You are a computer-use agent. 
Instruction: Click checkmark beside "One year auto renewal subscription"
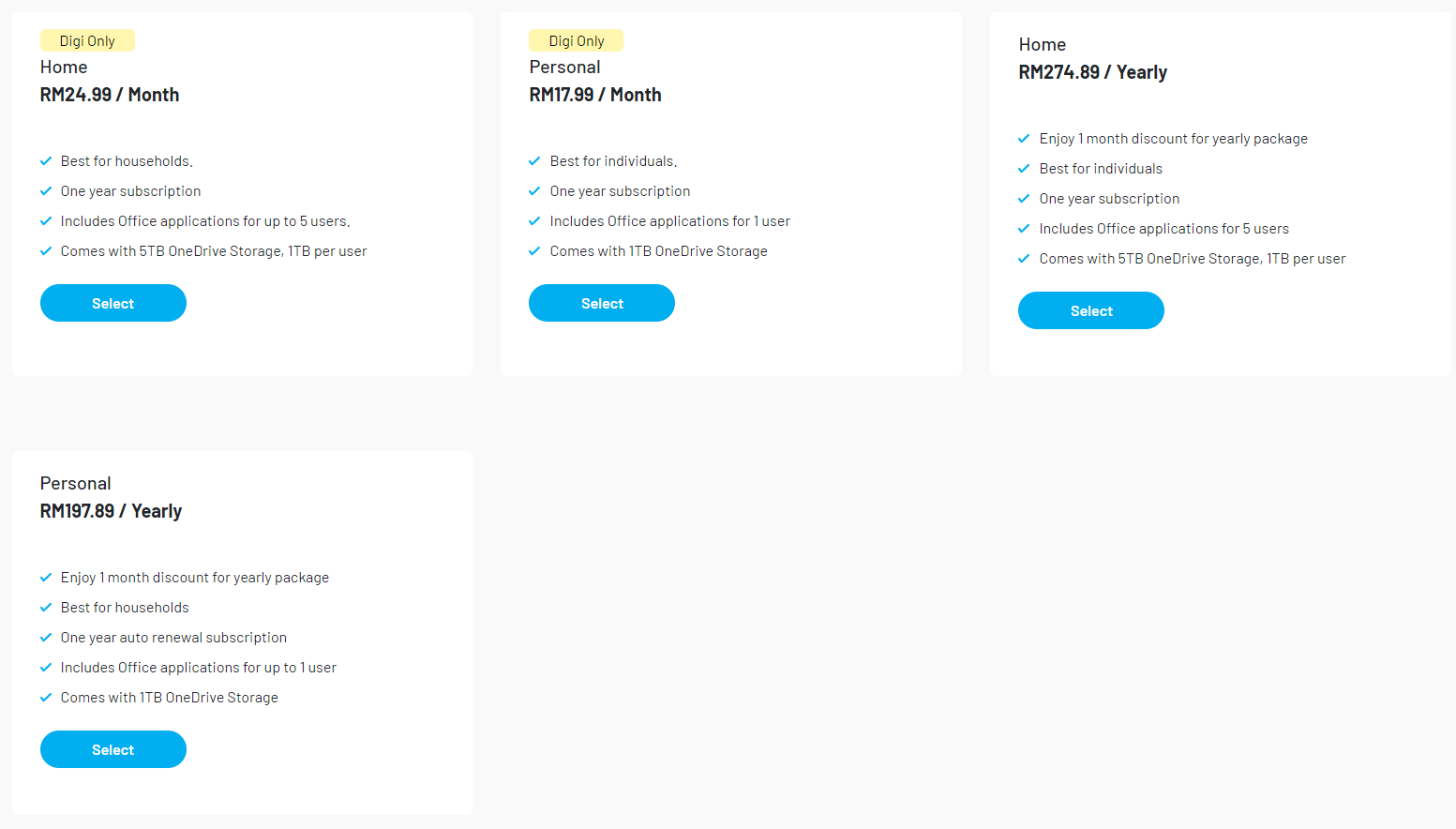tap(46, 638)
